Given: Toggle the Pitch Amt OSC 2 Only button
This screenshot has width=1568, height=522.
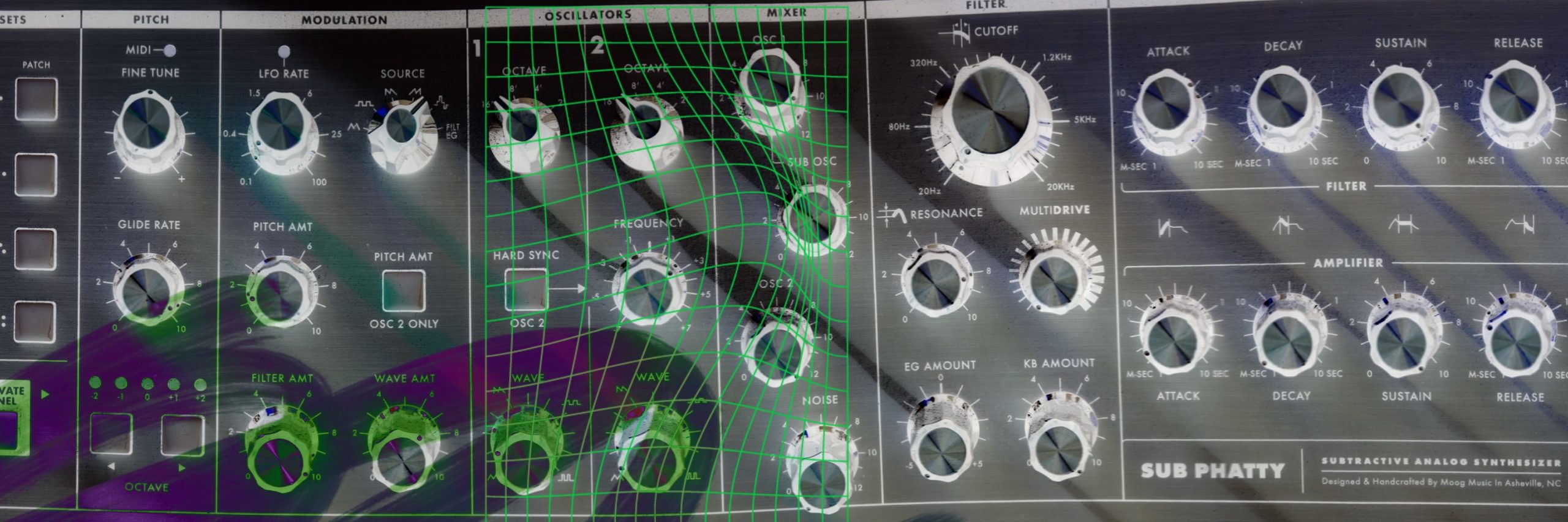Looking at the screenshot, I should pos(404,290).
